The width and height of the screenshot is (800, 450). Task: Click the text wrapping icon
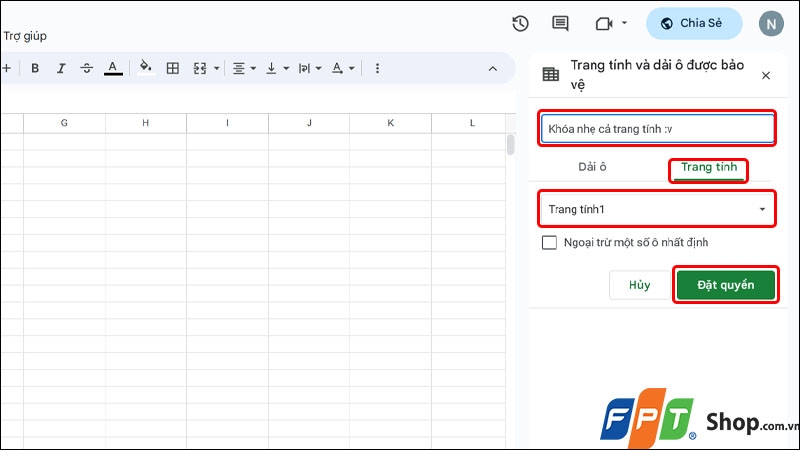304,68
